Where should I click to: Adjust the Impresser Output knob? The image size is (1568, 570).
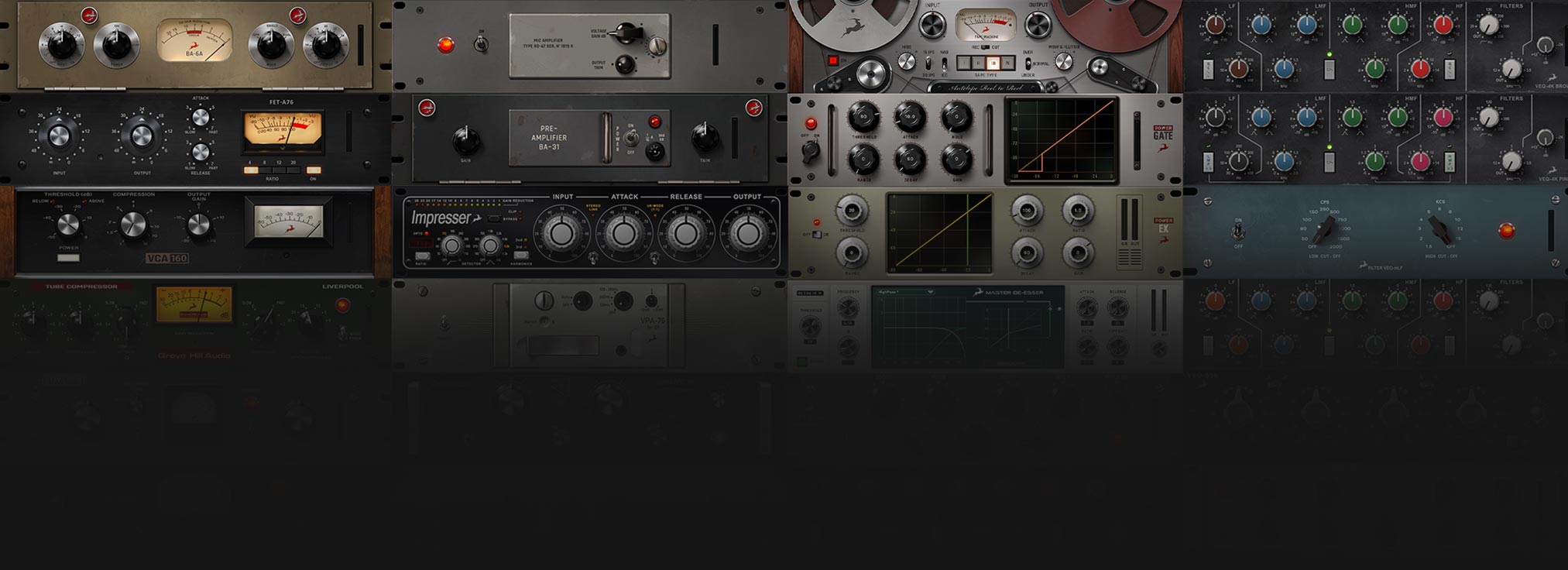pyautogui.click(x=747, y=233)
